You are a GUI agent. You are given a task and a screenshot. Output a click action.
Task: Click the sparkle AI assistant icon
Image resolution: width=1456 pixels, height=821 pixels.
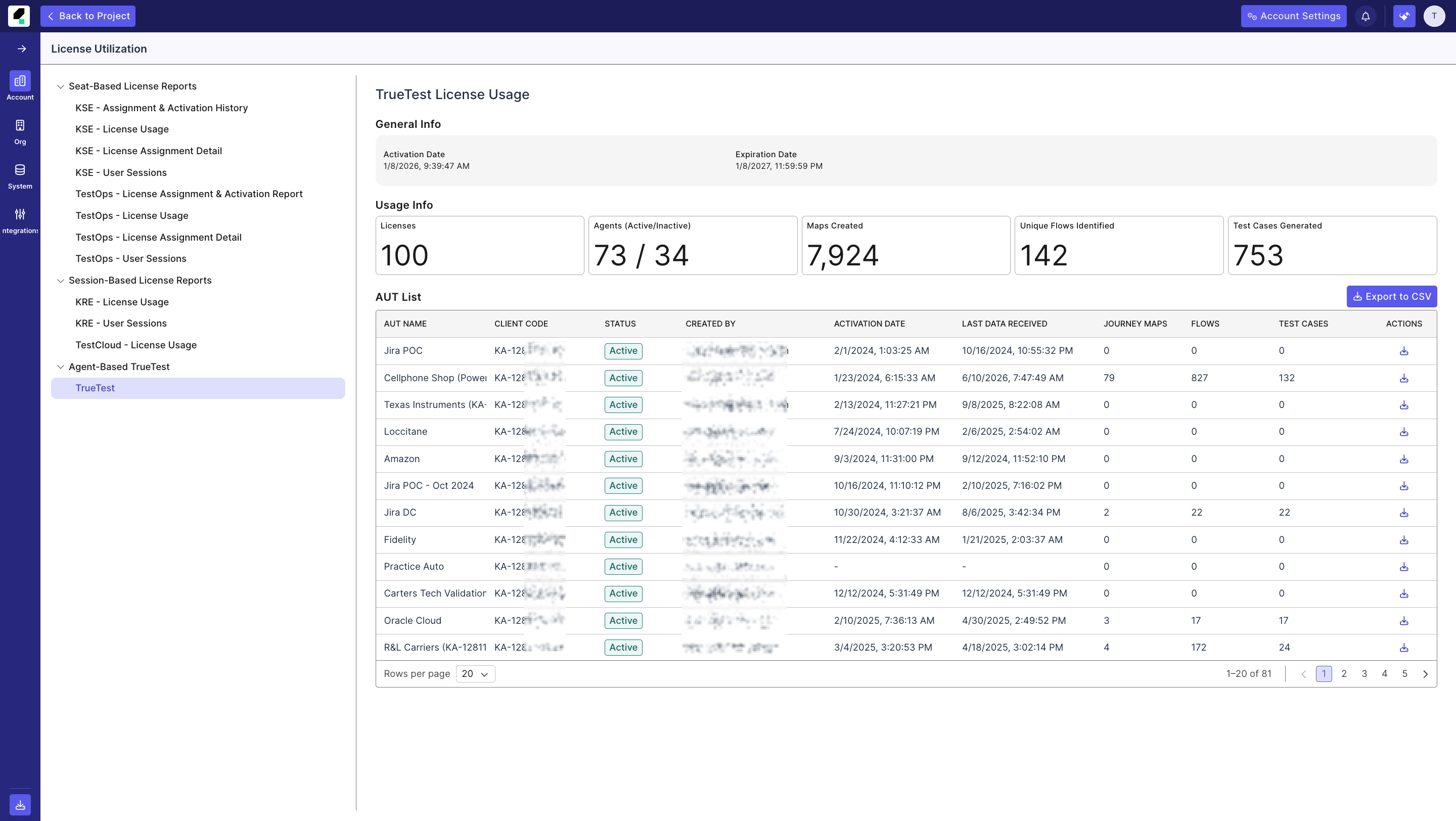pyautogui.click(x=1404, y=16)
